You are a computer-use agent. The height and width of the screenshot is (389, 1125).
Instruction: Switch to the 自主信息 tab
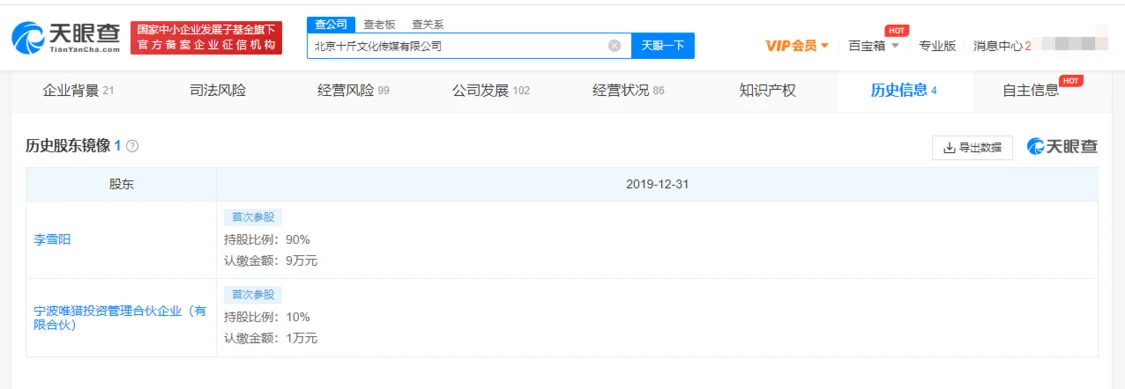pos(1030,91)
